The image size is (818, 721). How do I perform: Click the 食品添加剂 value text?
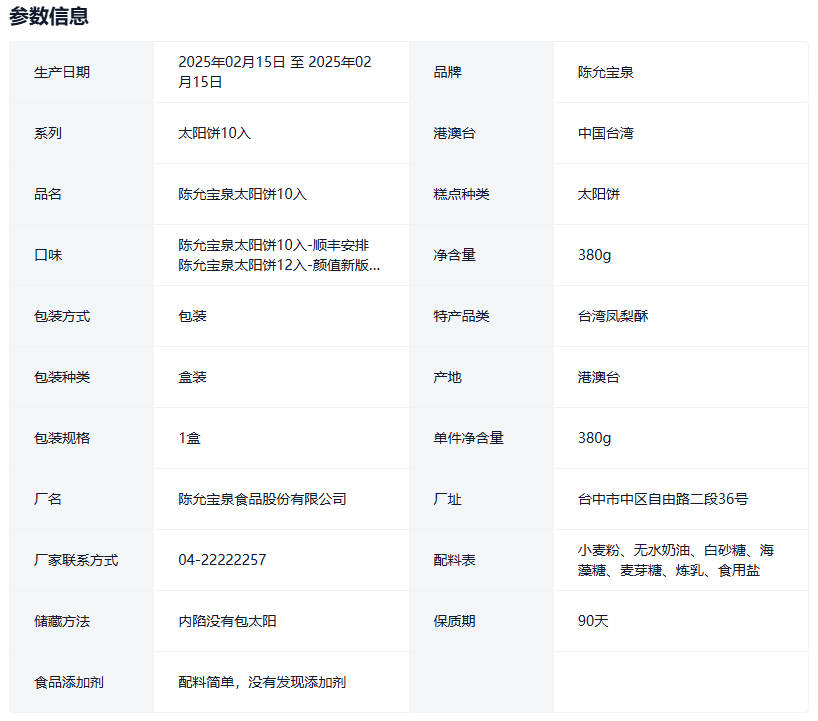coord(262,682)
